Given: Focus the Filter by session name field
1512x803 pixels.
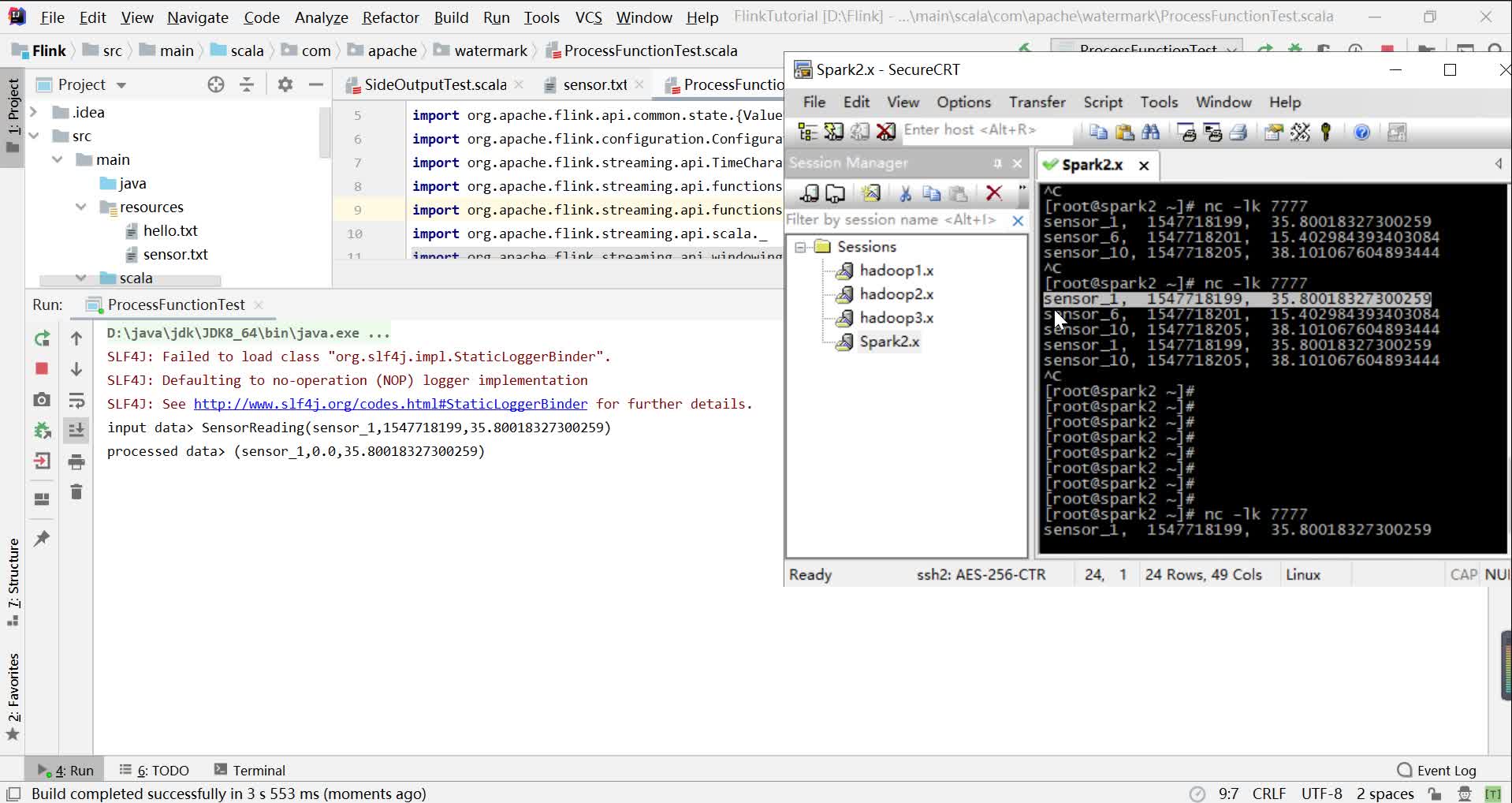Looking at the screenshot, I should click(x=898, y=220).
